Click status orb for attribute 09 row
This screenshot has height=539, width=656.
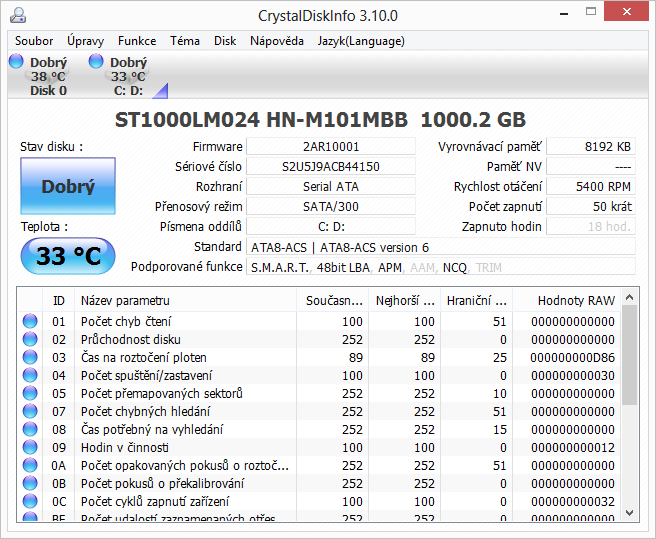pos(30,447)
